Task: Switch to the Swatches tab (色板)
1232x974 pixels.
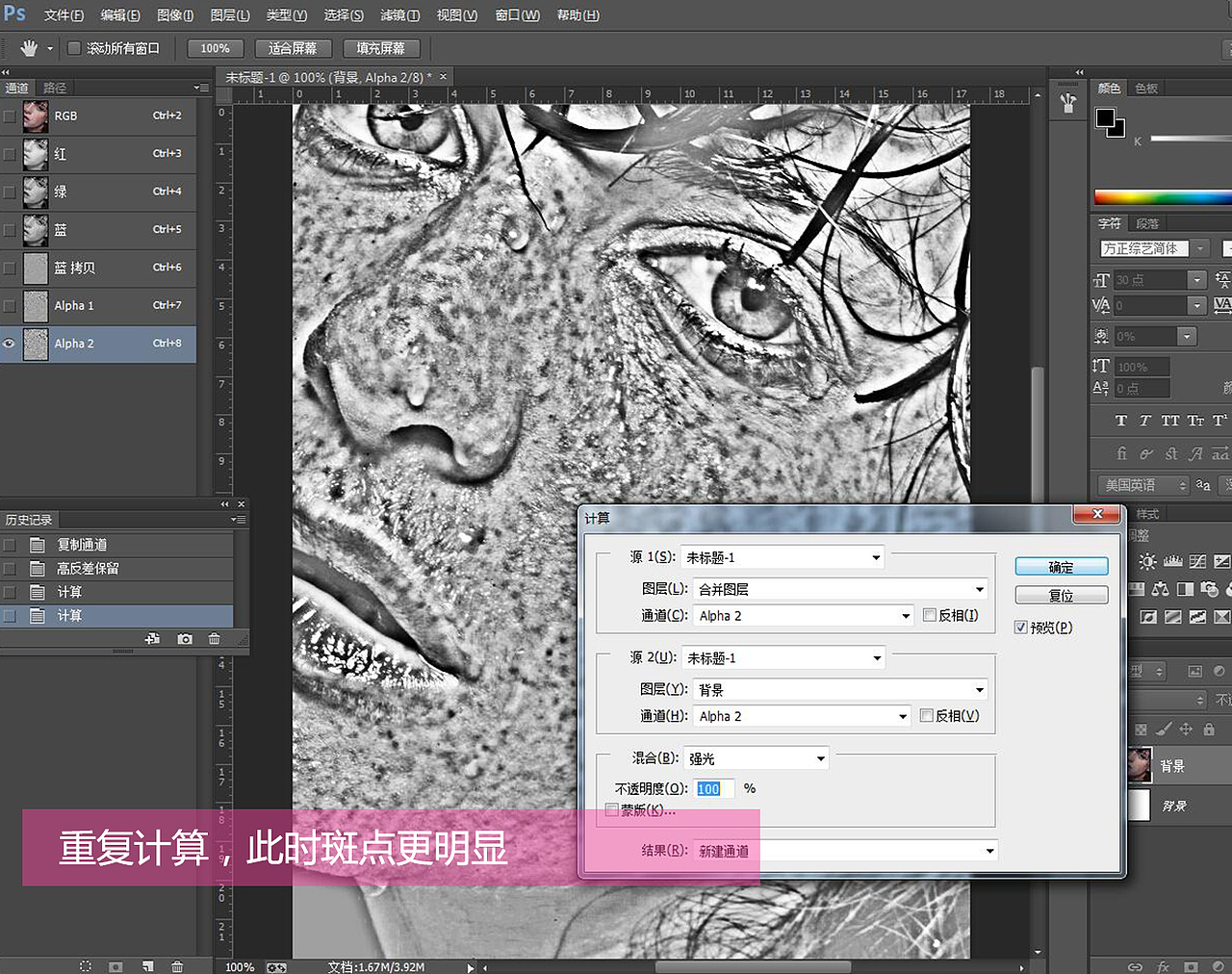Action: click(1146, 89)
